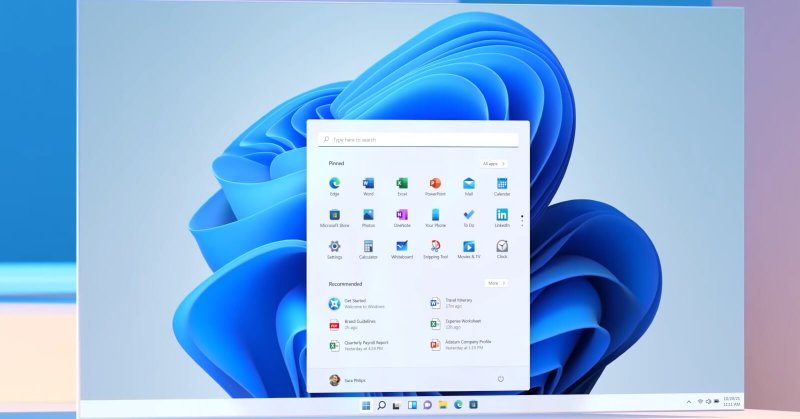Click the power button in Start menu
The width and height of the screenshot is (800, 419).
tap(501, 379)
